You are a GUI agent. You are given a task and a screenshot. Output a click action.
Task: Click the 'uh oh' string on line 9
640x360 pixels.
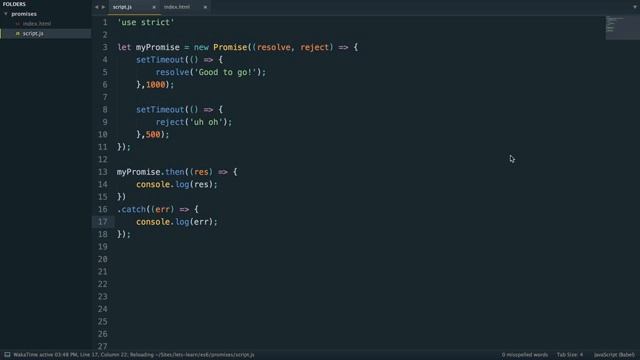[208, 122]
